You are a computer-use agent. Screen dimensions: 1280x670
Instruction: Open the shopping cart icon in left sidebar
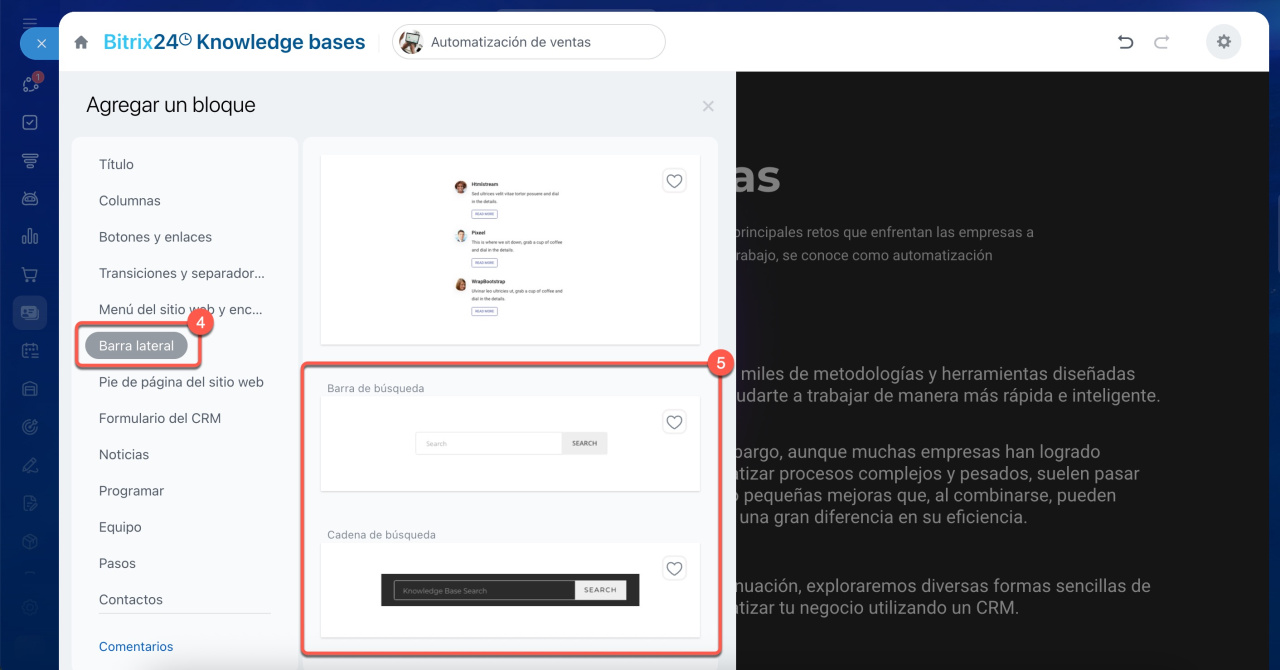30,274
